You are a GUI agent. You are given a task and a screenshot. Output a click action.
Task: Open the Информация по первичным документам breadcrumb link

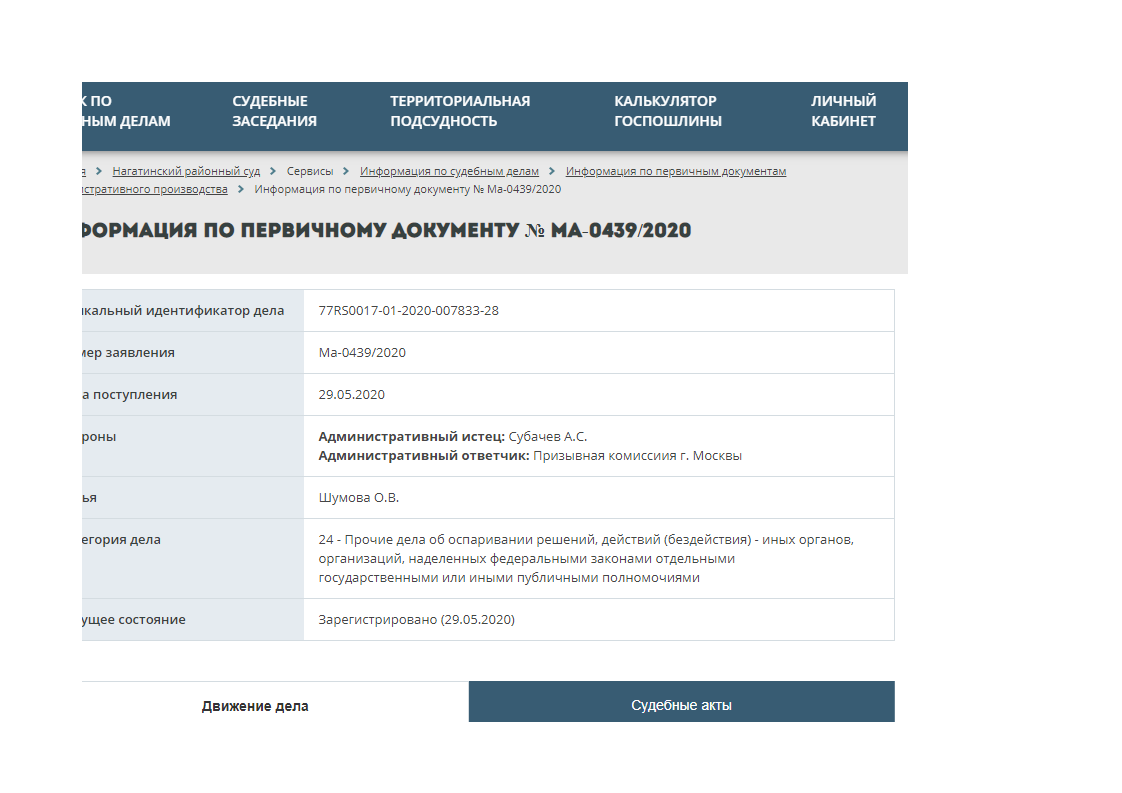[676, 171]
